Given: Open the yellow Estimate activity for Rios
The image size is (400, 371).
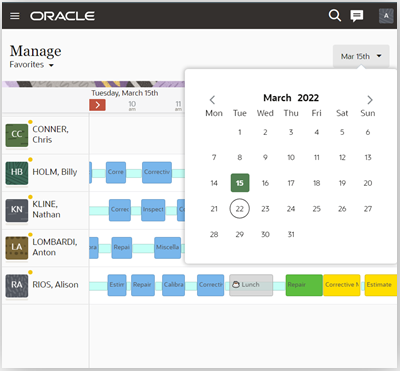Looking at the screenshot, I should click(x=381, y=285).
